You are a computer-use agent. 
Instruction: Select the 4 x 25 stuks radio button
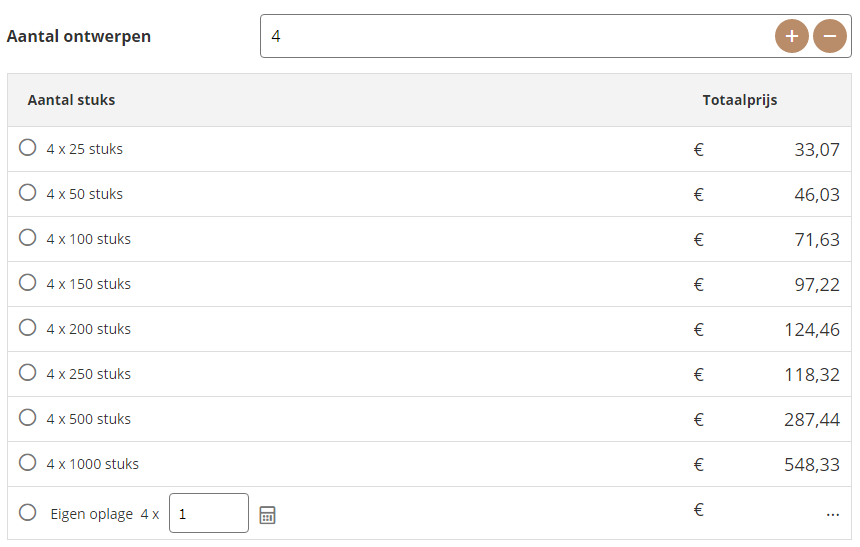[28, 148]
